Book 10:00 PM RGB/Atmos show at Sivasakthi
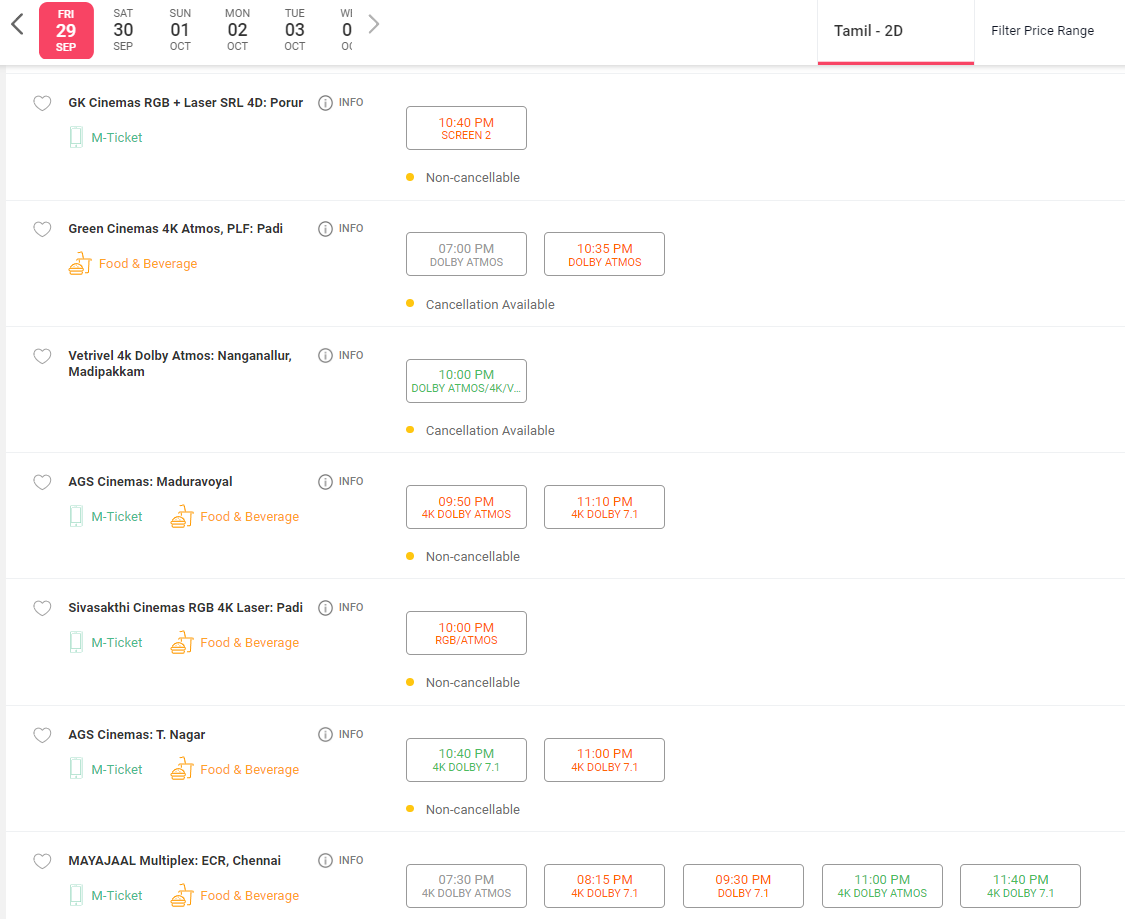The image size is (1125, 919). [466, 633]
